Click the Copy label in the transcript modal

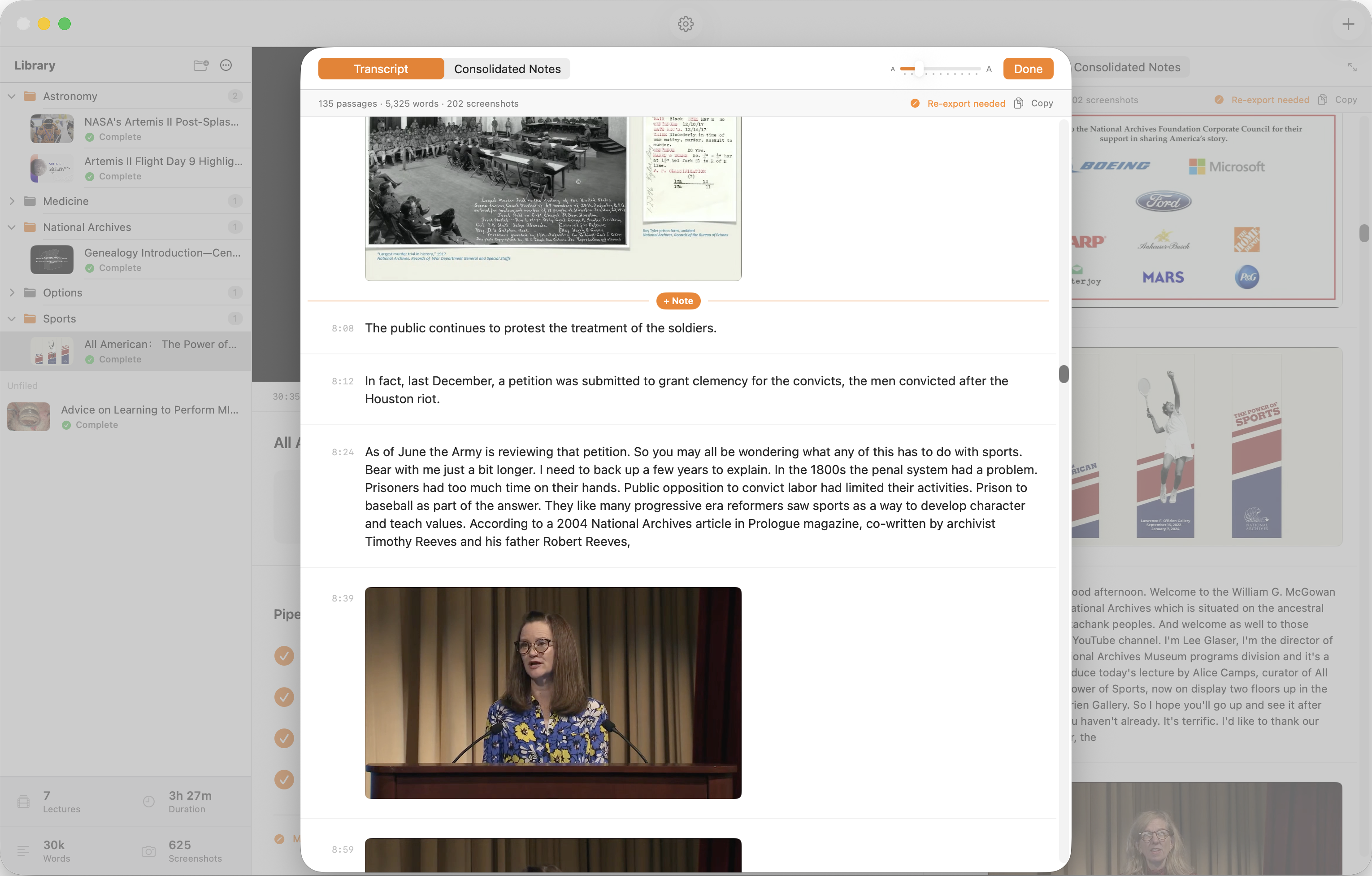click(x=1042, y=103)
